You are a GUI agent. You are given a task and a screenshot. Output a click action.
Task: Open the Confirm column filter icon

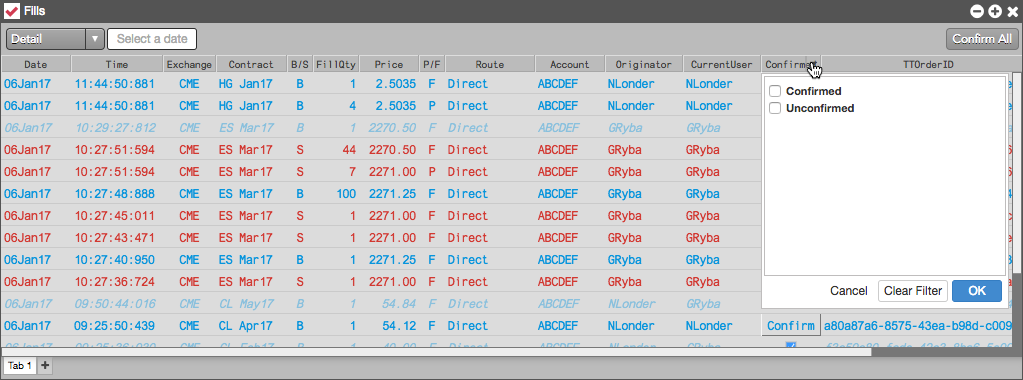814,65
